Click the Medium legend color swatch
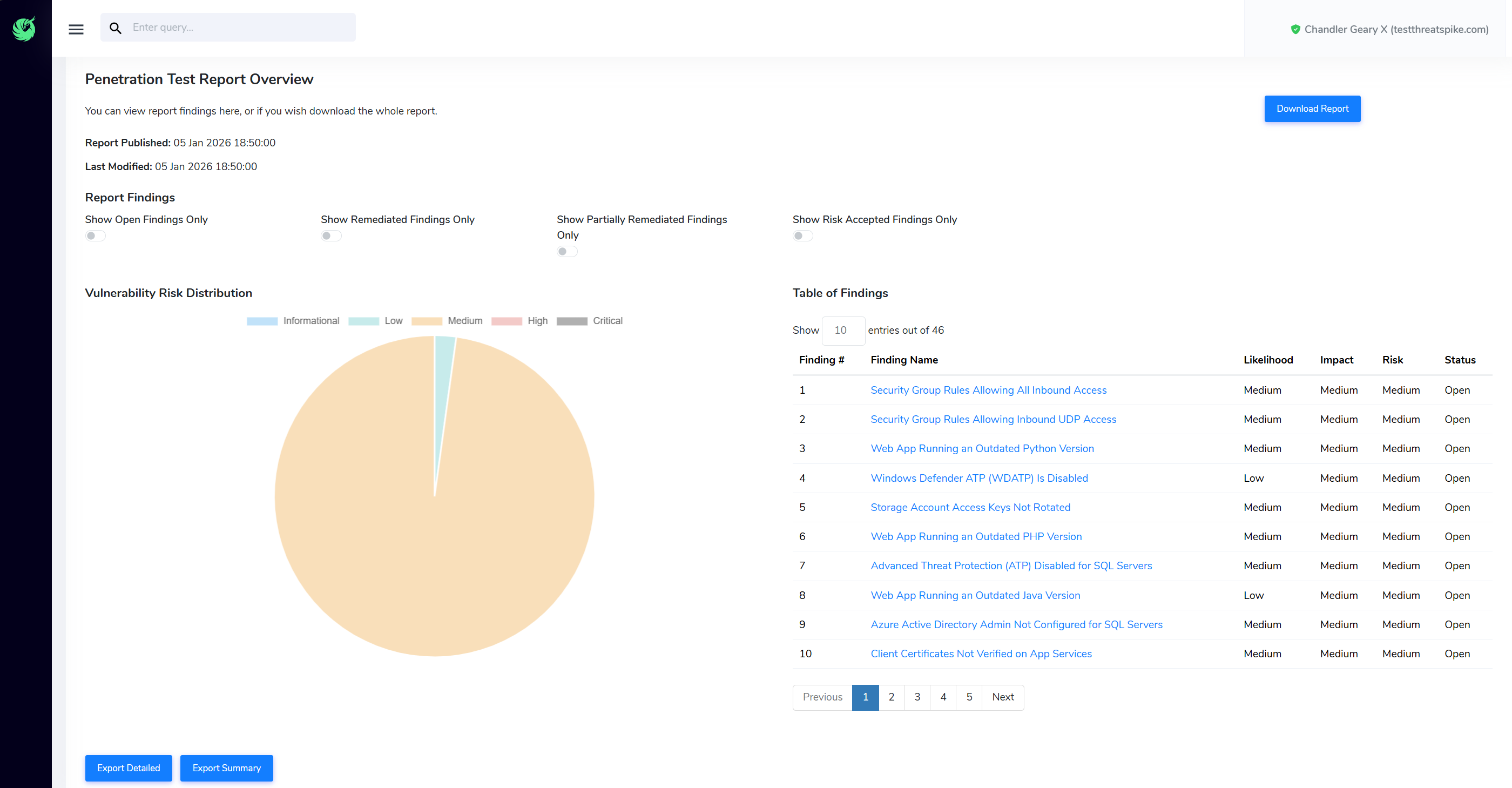The height and width of the screenshot is (788, 1512). click(426, 321)
